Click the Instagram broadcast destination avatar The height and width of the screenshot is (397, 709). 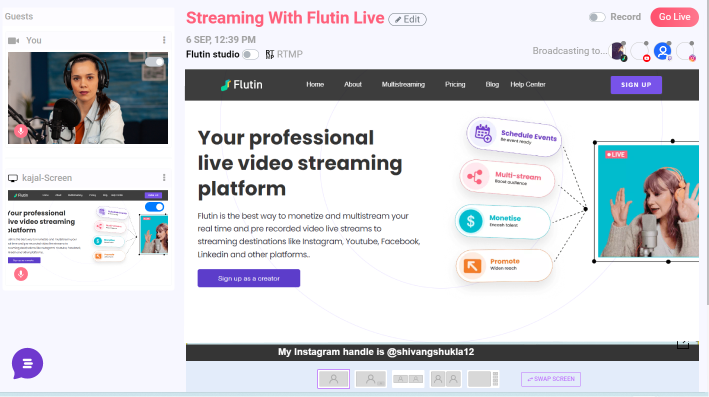[x=685, y=51]
